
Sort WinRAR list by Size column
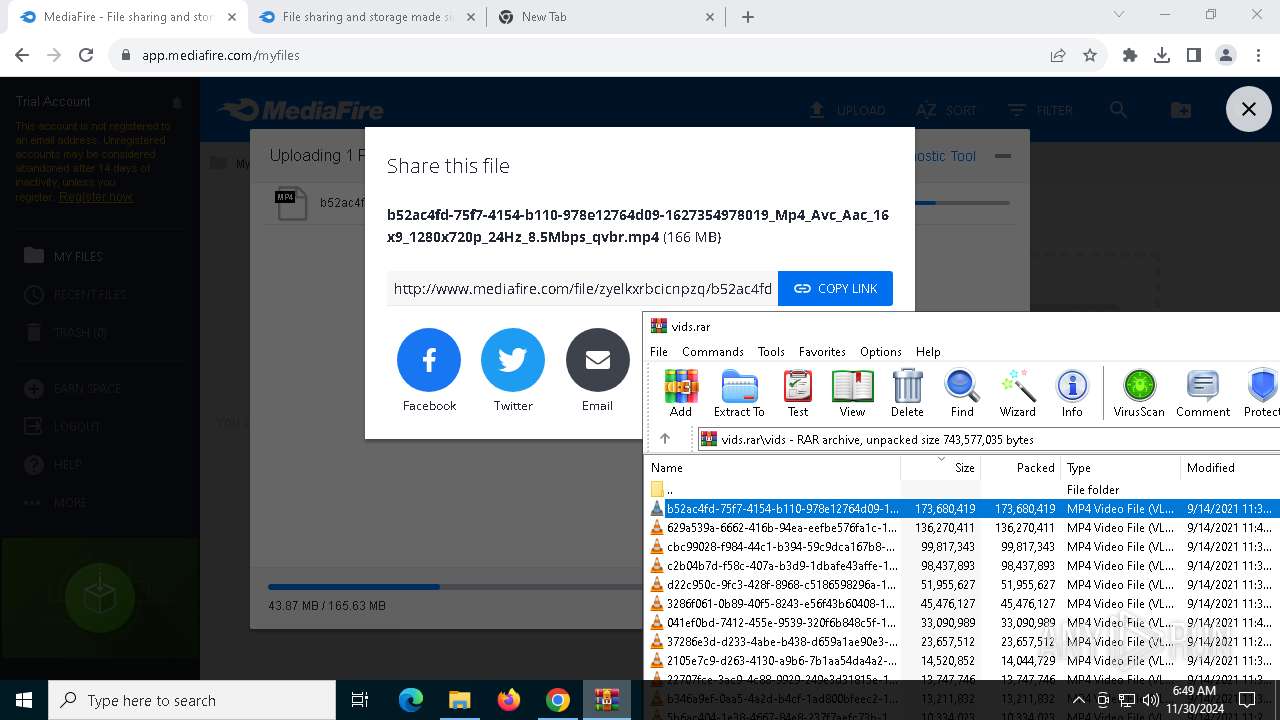(941, 467)
